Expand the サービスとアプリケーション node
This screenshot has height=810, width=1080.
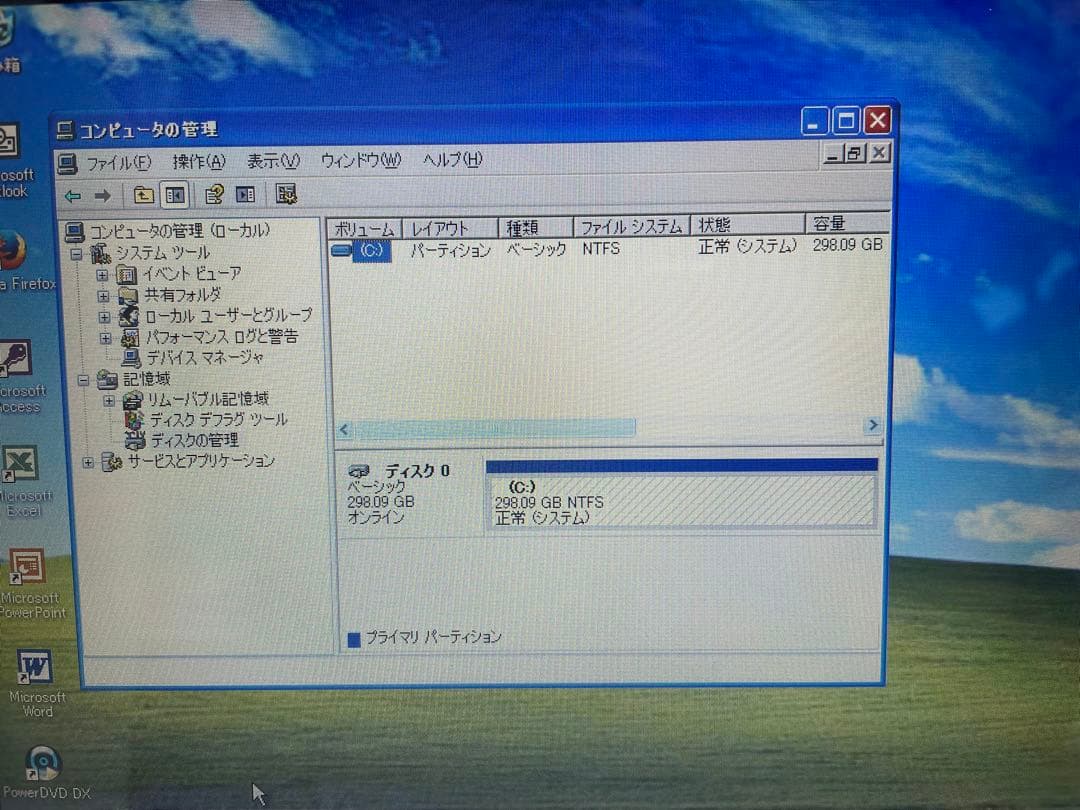click(87, 461)
